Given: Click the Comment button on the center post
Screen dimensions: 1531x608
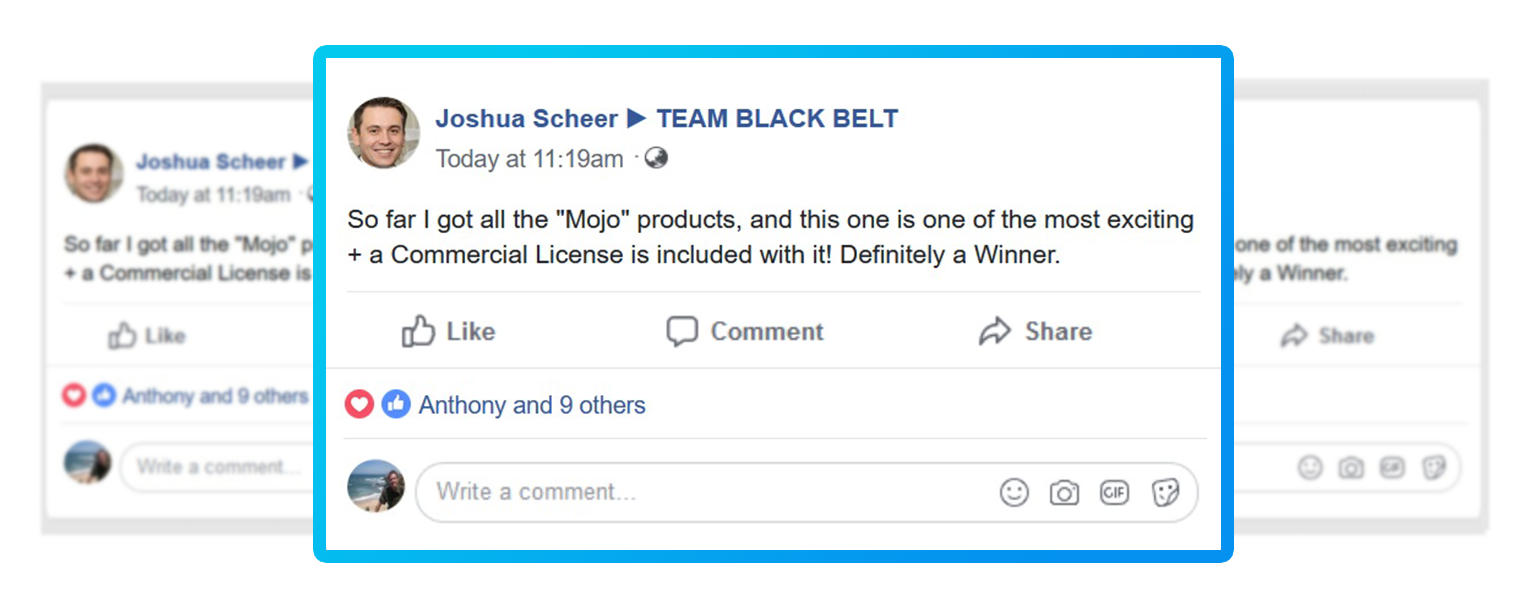Looking at the screenshot, I should (x=745, y=332).
